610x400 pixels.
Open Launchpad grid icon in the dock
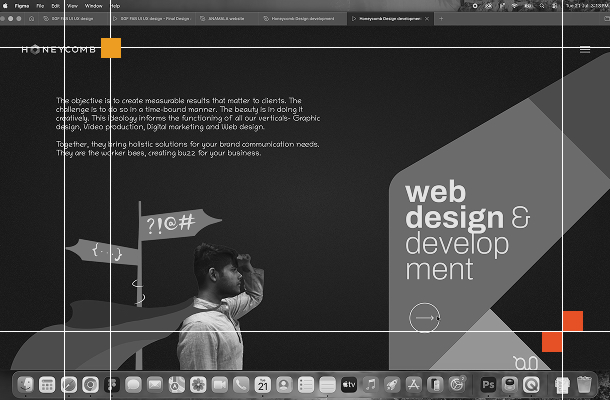pyautogui.click(x=47, y=385)
